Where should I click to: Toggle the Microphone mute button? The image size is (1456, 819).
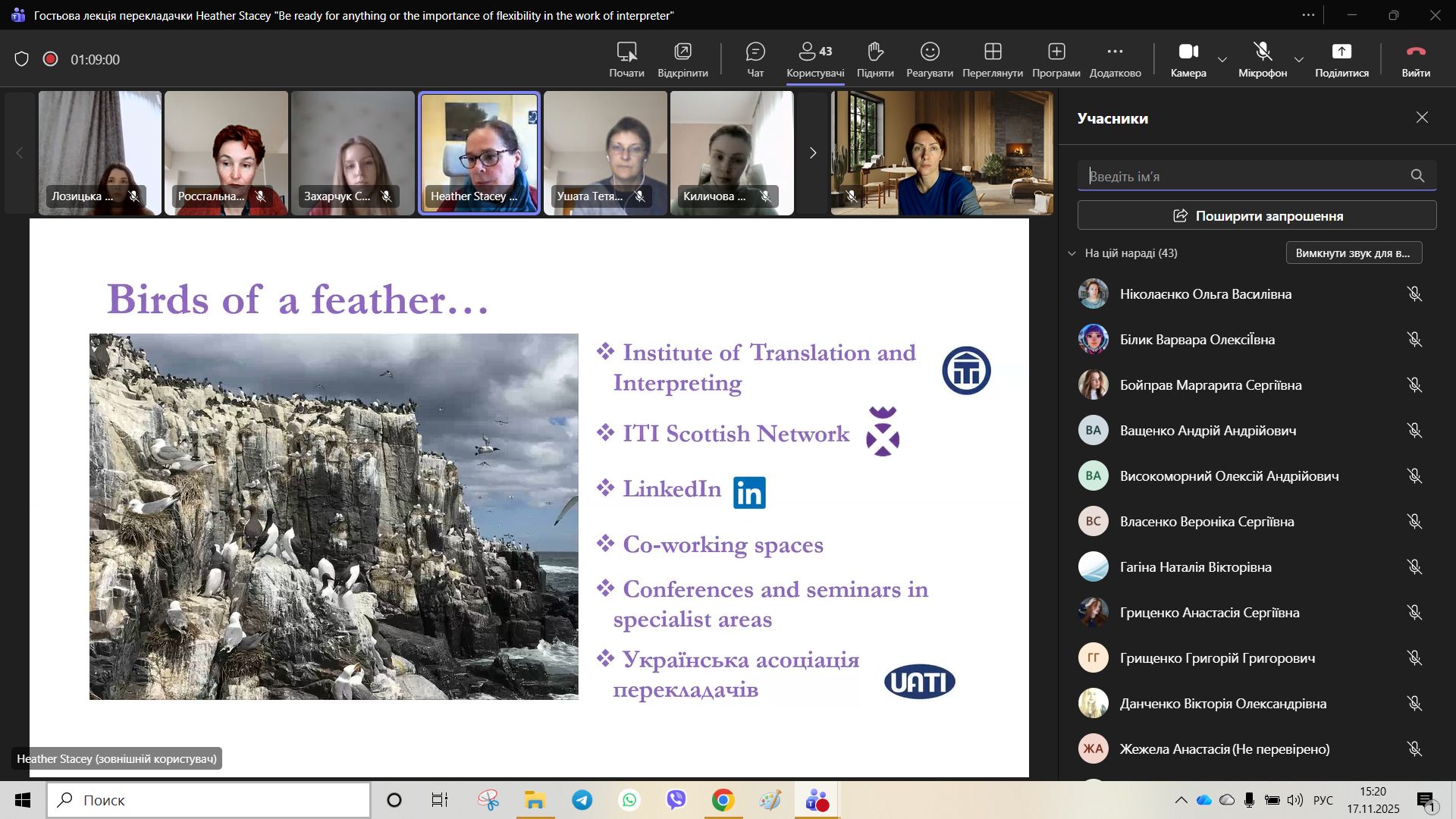(x=1263, y=59)
